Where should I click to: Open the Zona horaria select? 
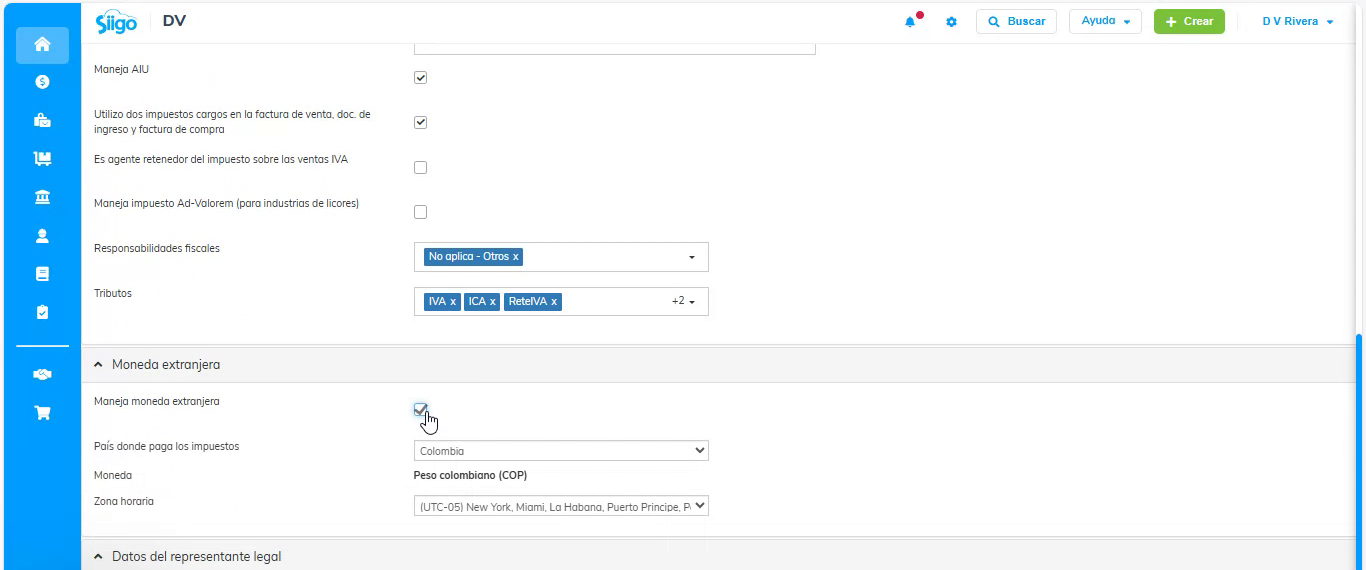[561, 506]
